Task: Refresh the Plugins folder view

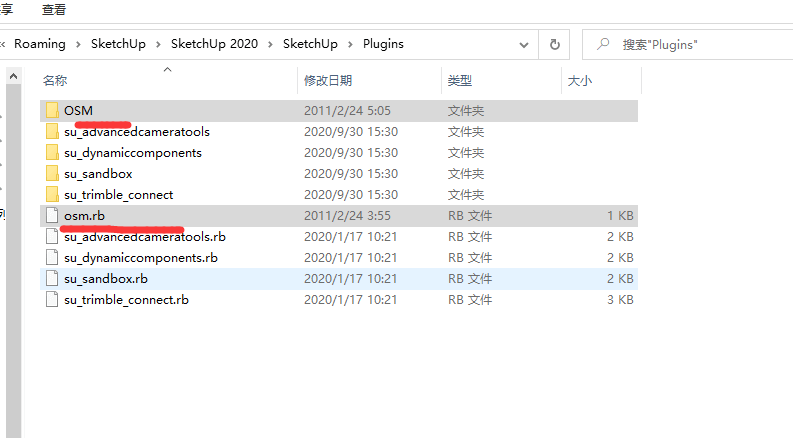Action: 553,44
